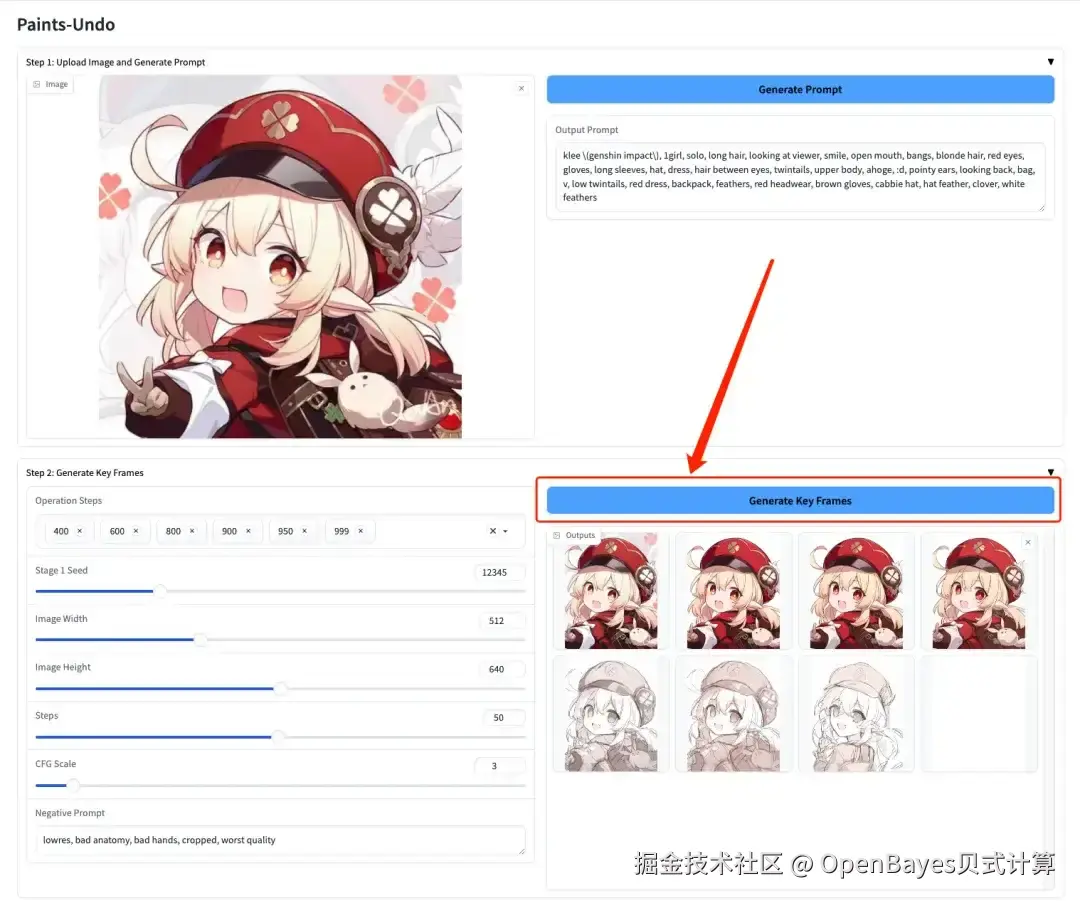1080x903 pixels.
Task: Edit the Image Width value 512
Action: click(502, 621)
